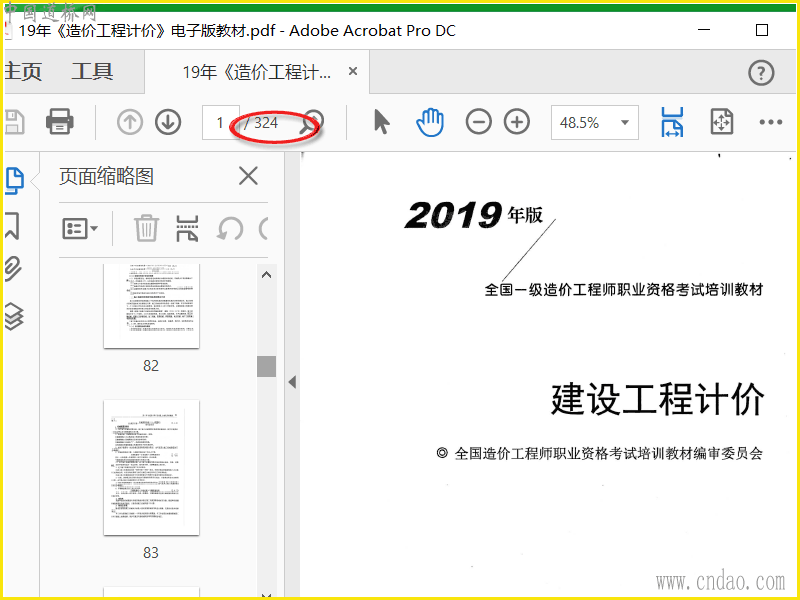Minimize the Acrobat window

click(x=704, y=30)
